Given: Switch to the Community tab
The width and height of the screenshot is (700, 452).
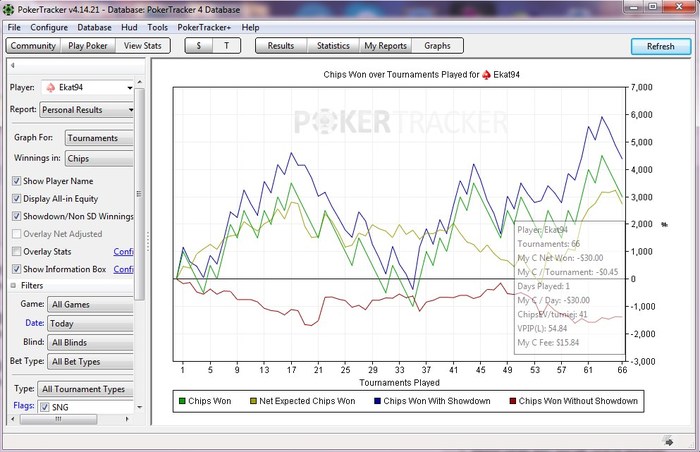Looking at the screenshot, I should [33, 46].
